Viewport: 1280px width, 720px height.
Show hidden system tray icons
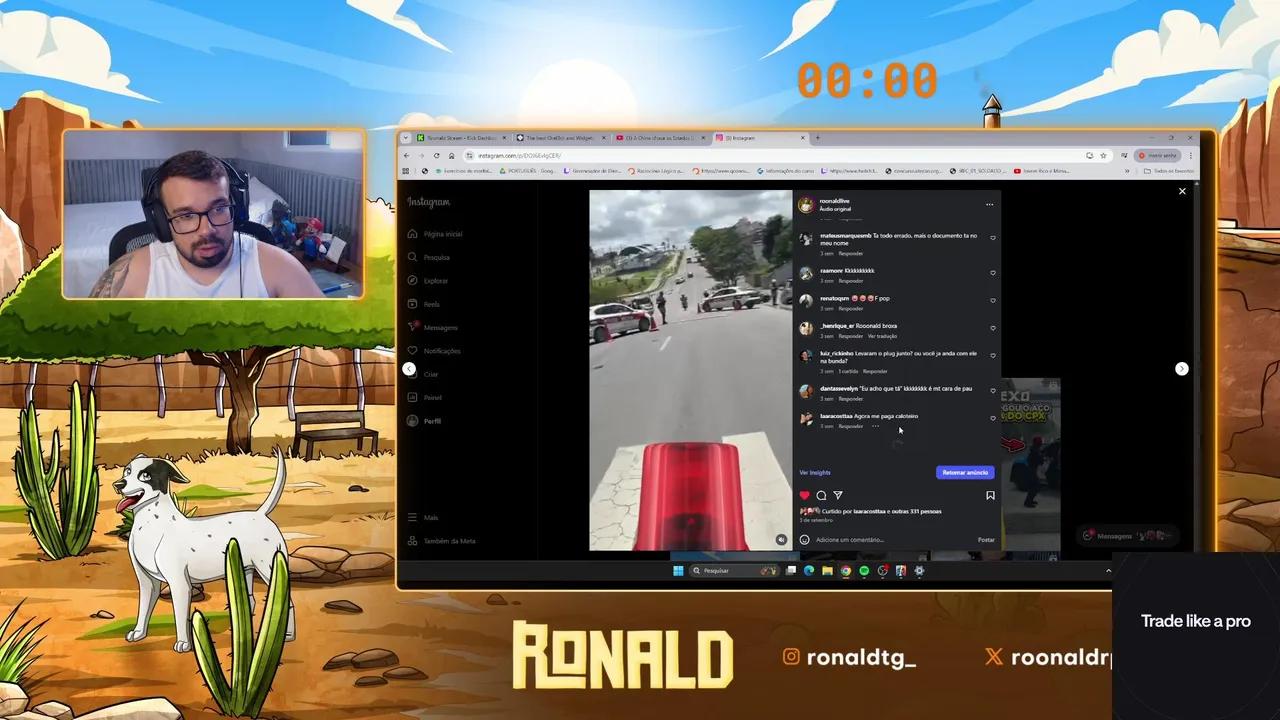[1107, 571]
